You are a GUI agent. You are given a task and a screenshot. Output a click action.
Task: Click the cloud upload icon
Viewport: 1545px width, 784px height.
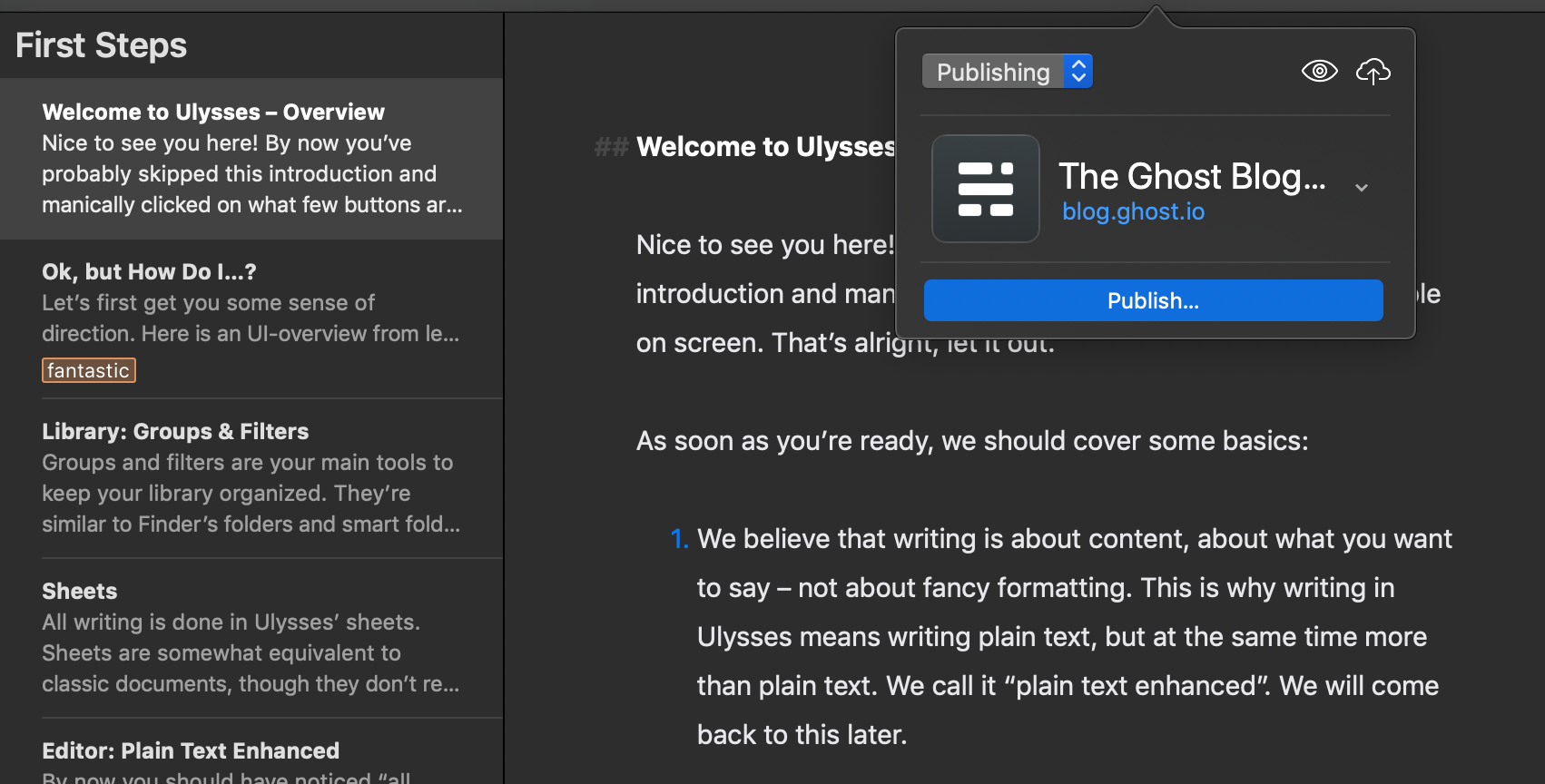1373,71
